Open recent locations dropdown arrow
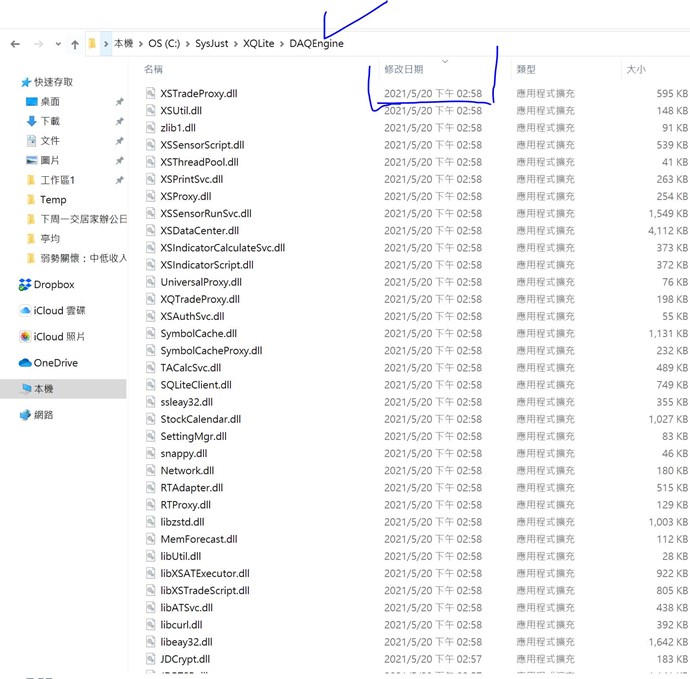690x679 pixels. (58, 44)
